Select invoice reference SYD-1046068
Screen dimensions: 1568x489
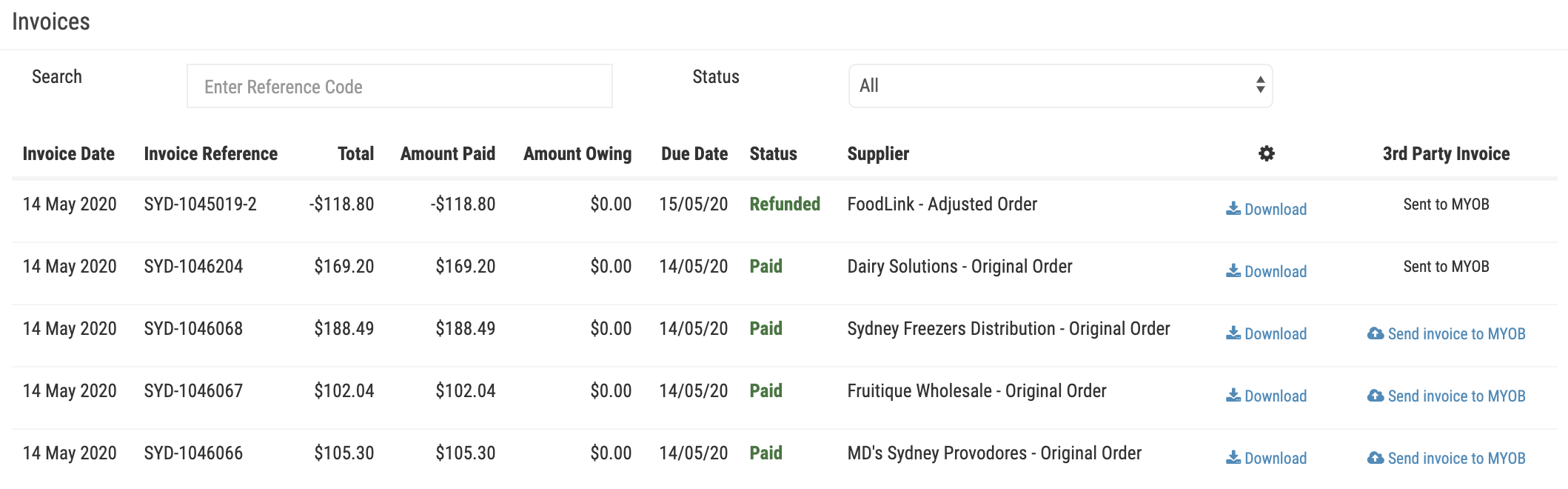pos(193,328)
